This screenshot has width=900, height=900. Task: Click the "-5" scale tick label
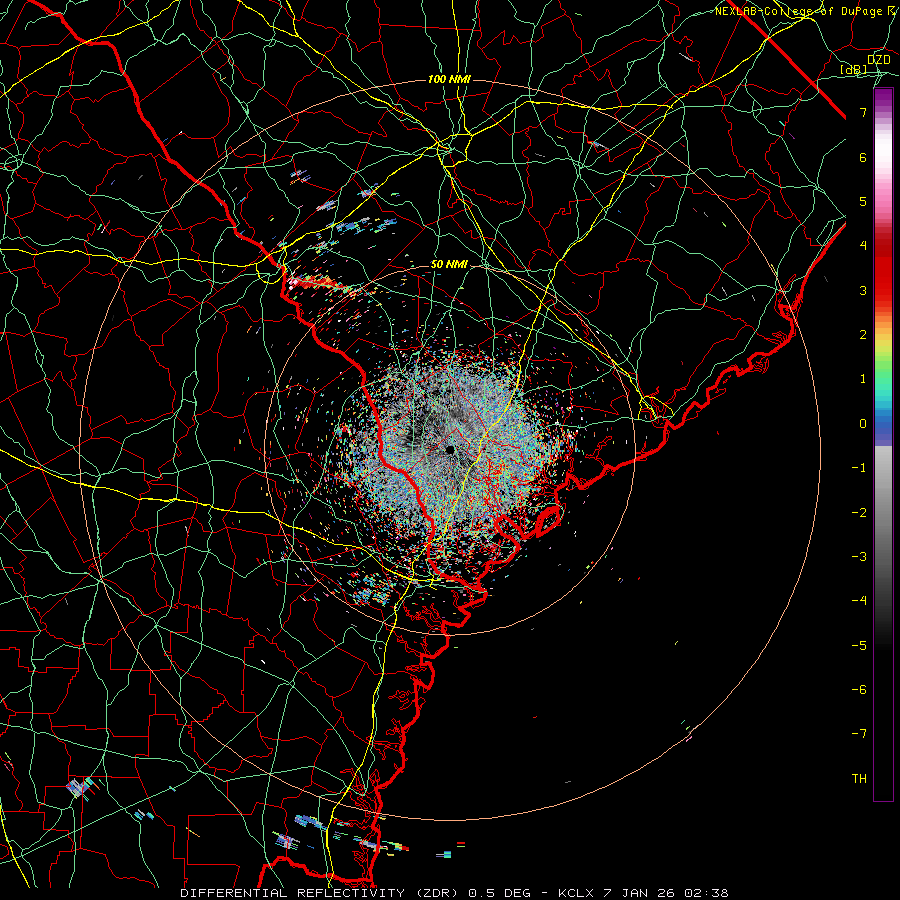(x=859, y=645)
